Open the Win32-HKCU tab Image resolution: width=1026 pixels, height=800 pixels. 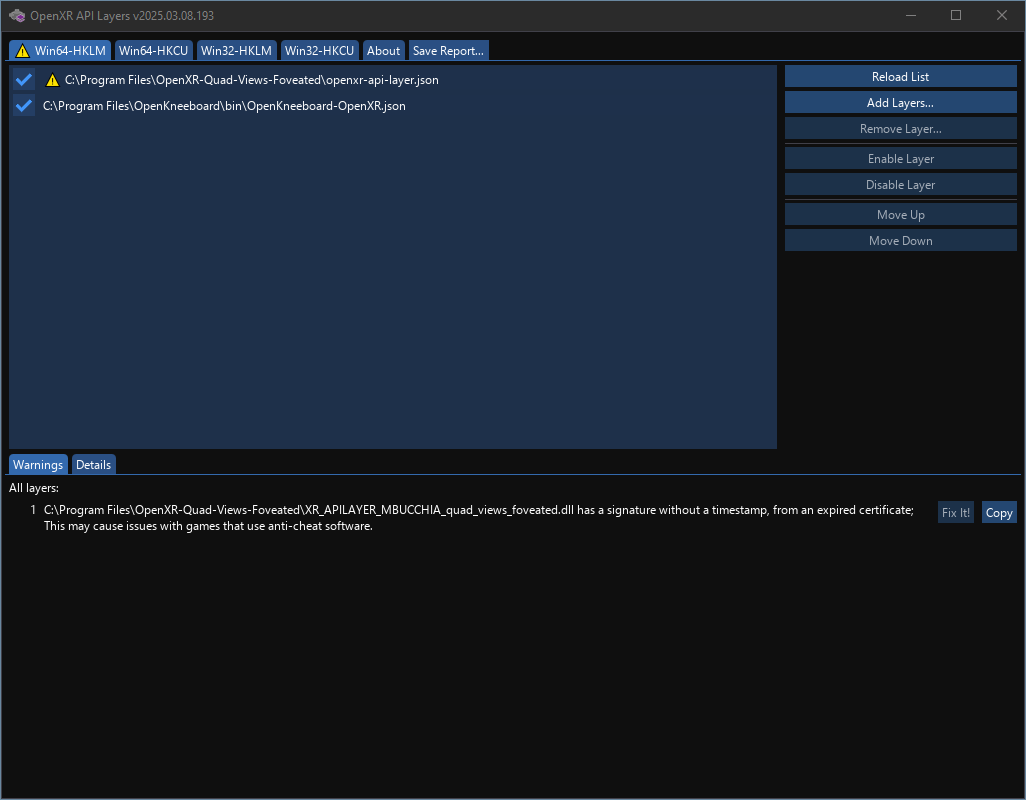point(319,50)
